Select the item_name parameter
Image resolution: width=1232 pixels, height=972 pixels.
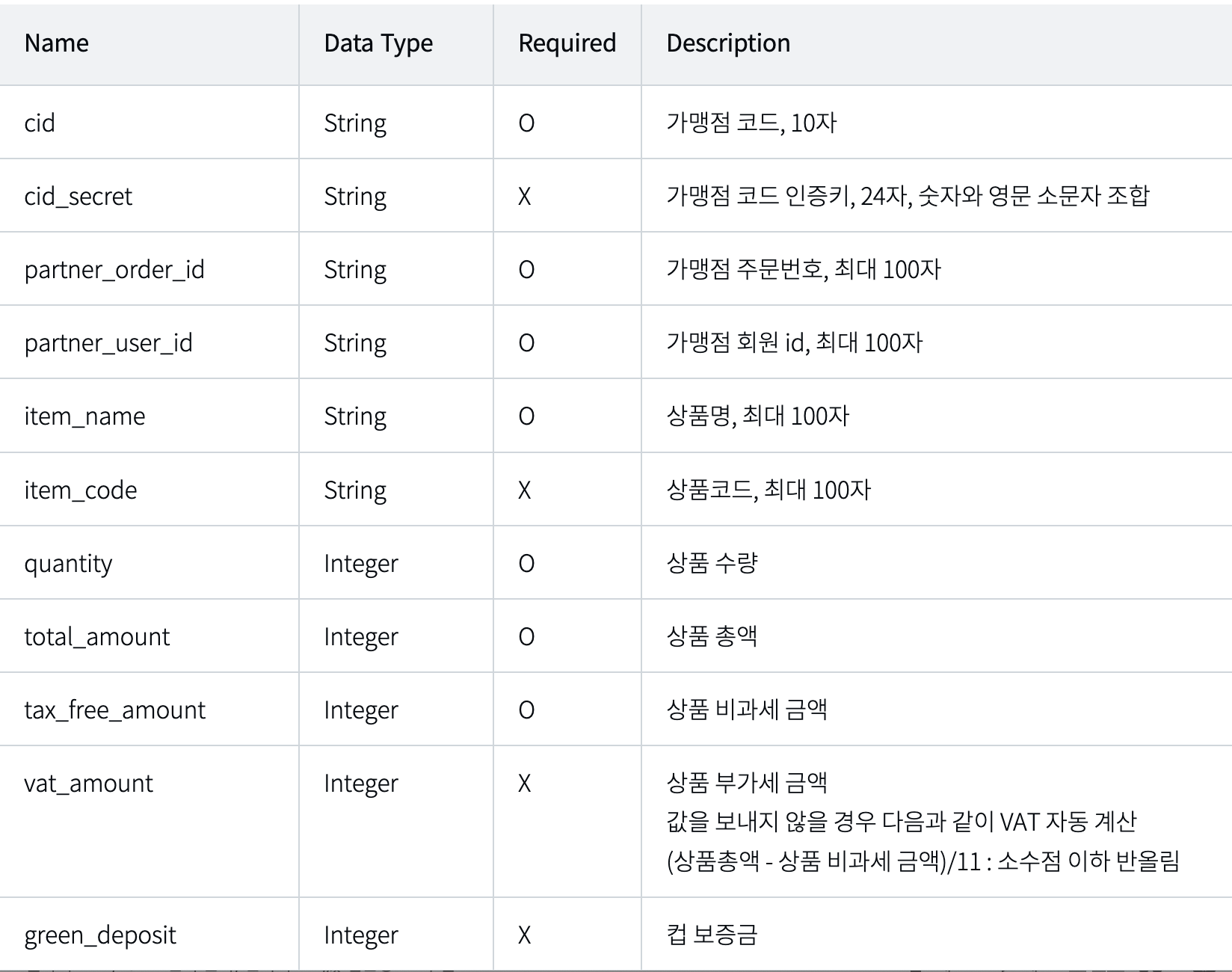(85, 416)
